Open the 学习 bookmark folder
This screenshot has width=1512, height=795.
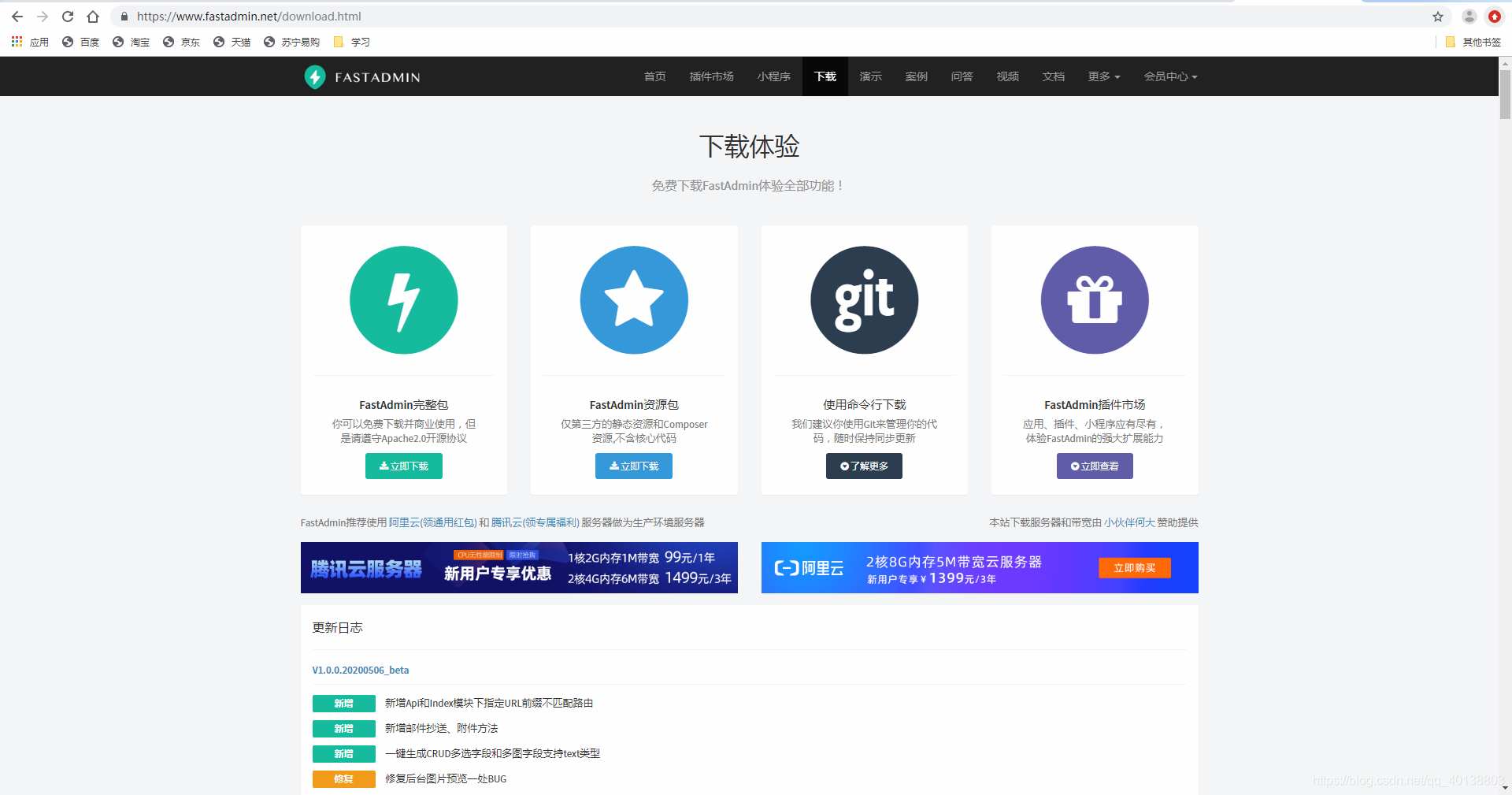coord(351,42)
